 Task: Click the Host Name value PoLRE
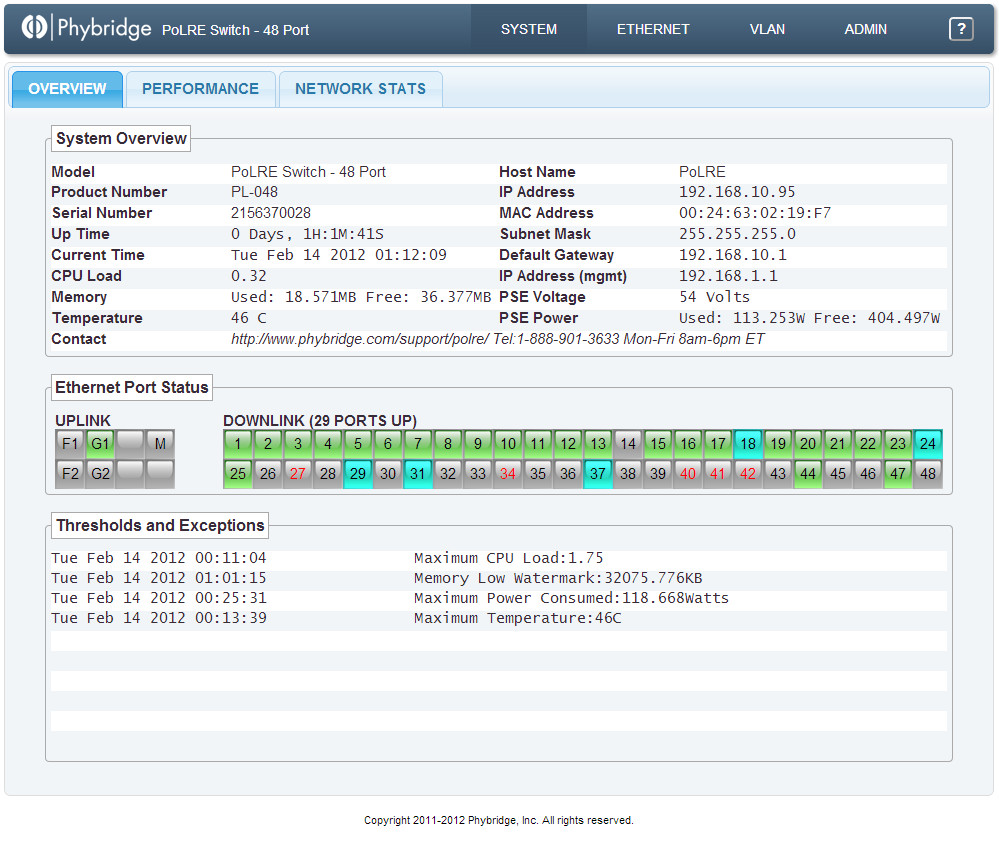click(702, 171)
